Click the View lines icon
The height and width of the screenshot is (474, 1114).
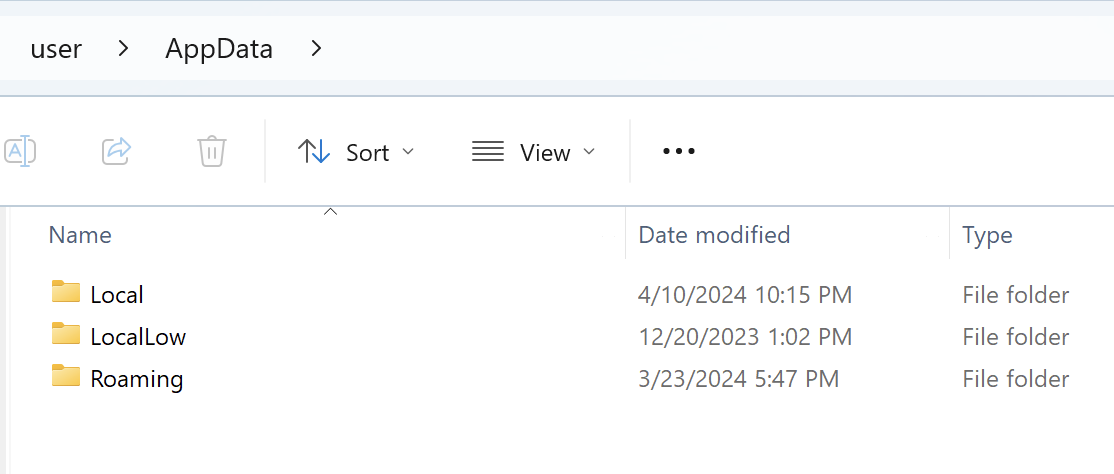pos(488,152)
